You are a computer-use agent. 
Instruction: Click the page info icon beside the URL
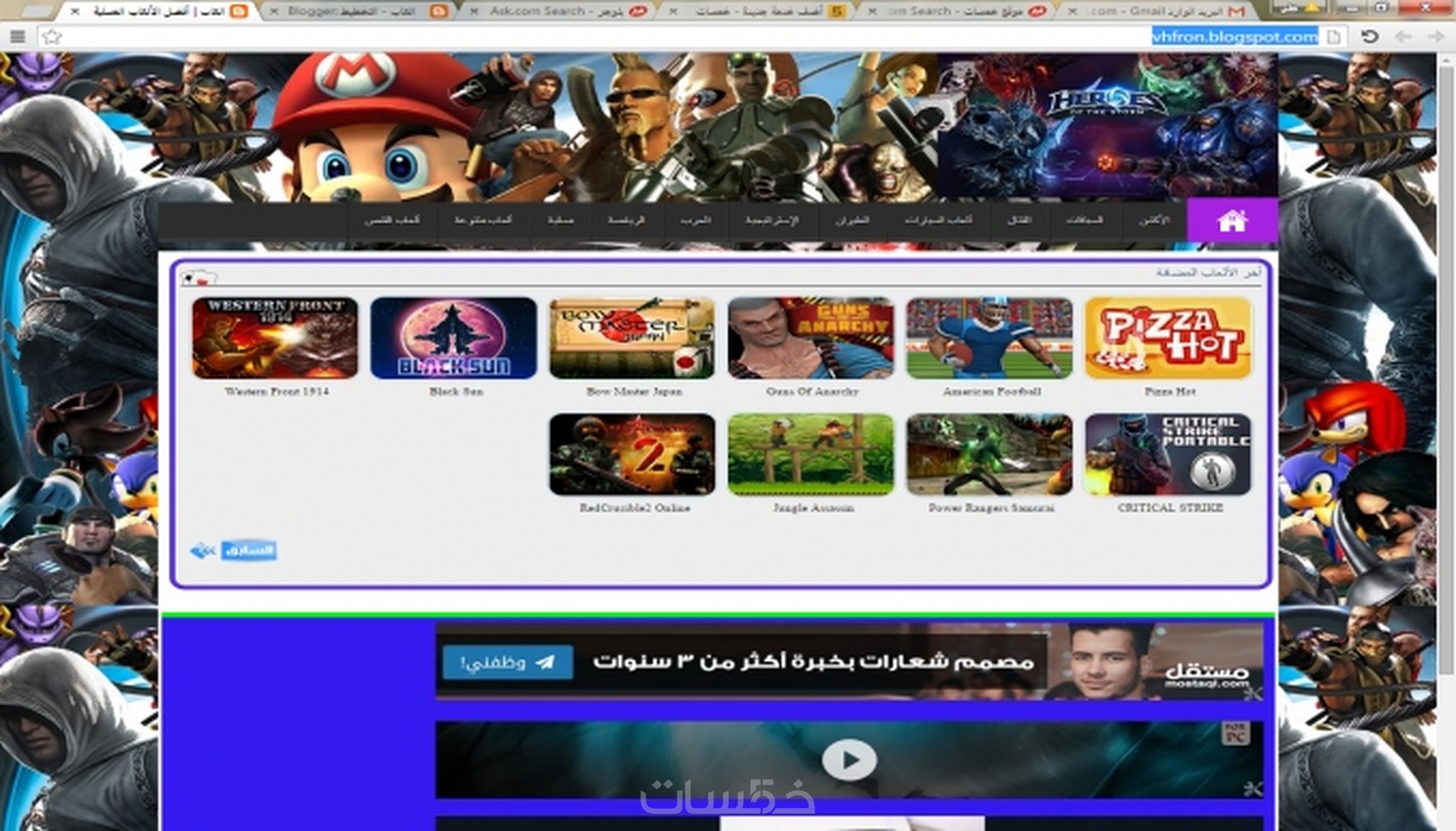coord(1334,37)
